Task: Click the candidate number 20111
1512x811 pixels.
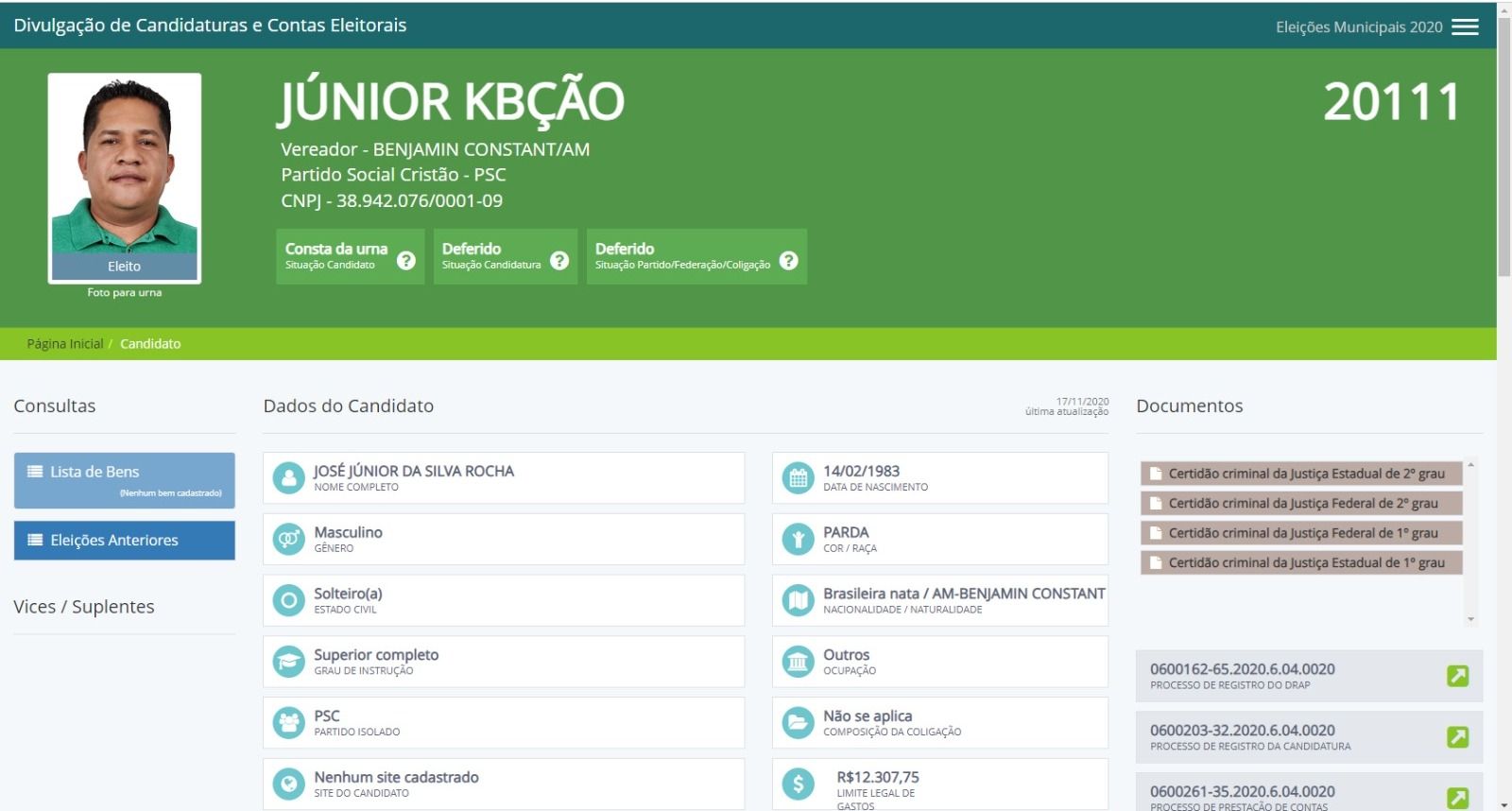Action: click(x=1392, y=102)
